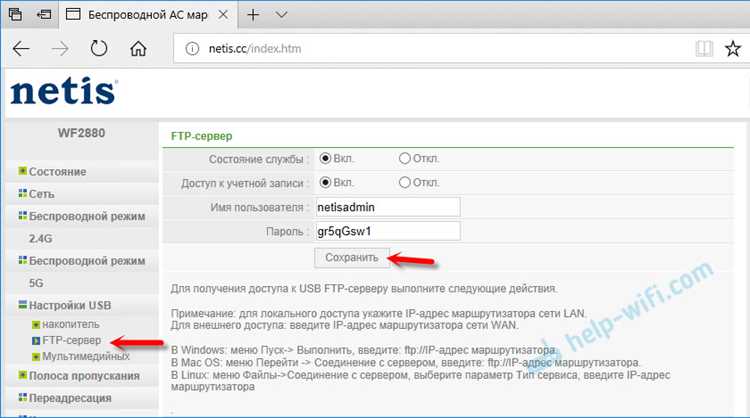The image size is (750, 418).
Task: Open the Полоса пропускания menu
Action: [x=84, y=376]
